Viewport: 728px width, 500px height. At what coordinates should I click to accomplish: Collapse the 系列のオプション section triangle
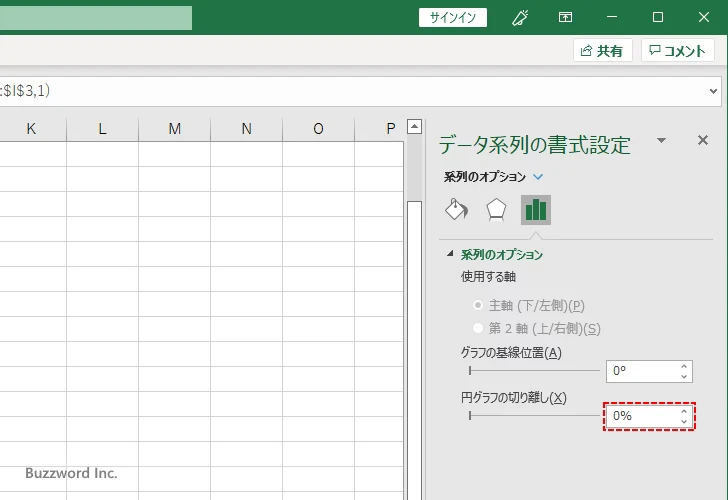click(449, 253)
